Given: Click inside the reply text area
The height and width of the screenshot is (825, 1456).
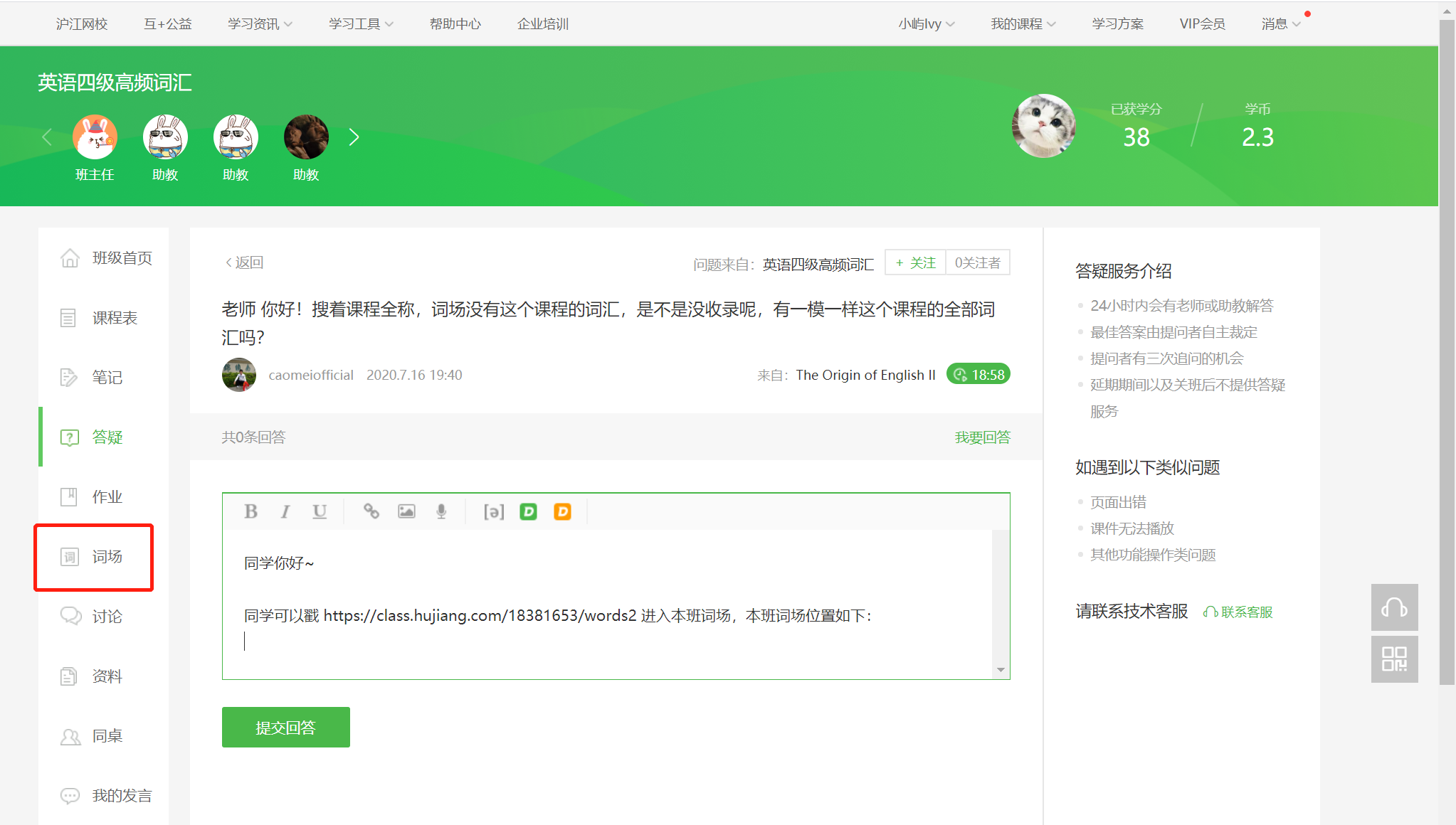Looking at the screenshot, I should 605,640.
